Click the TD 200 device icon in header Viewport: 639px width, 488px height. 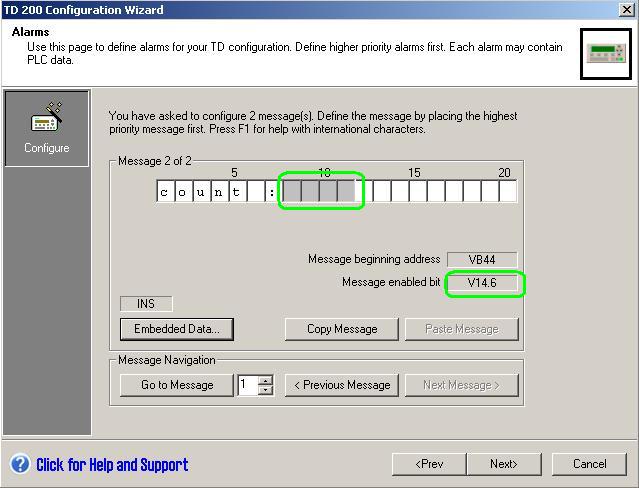(606, 54)
